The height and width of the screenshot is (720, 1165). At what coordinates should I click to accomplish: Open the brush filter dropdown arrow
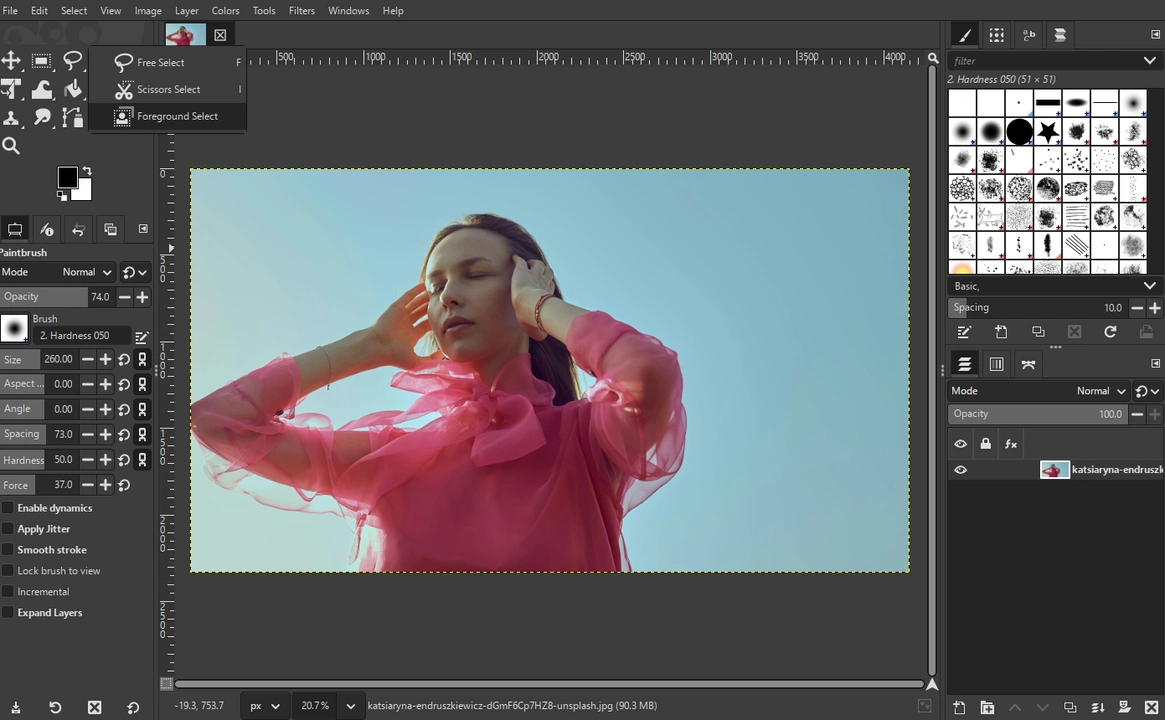1149,60
